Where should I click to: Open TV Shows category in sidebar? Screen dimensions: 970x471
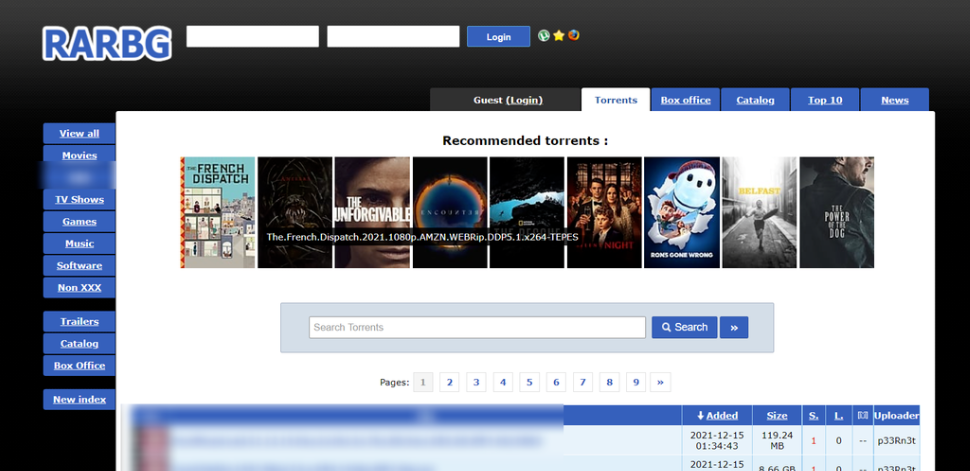coord(79,200)
